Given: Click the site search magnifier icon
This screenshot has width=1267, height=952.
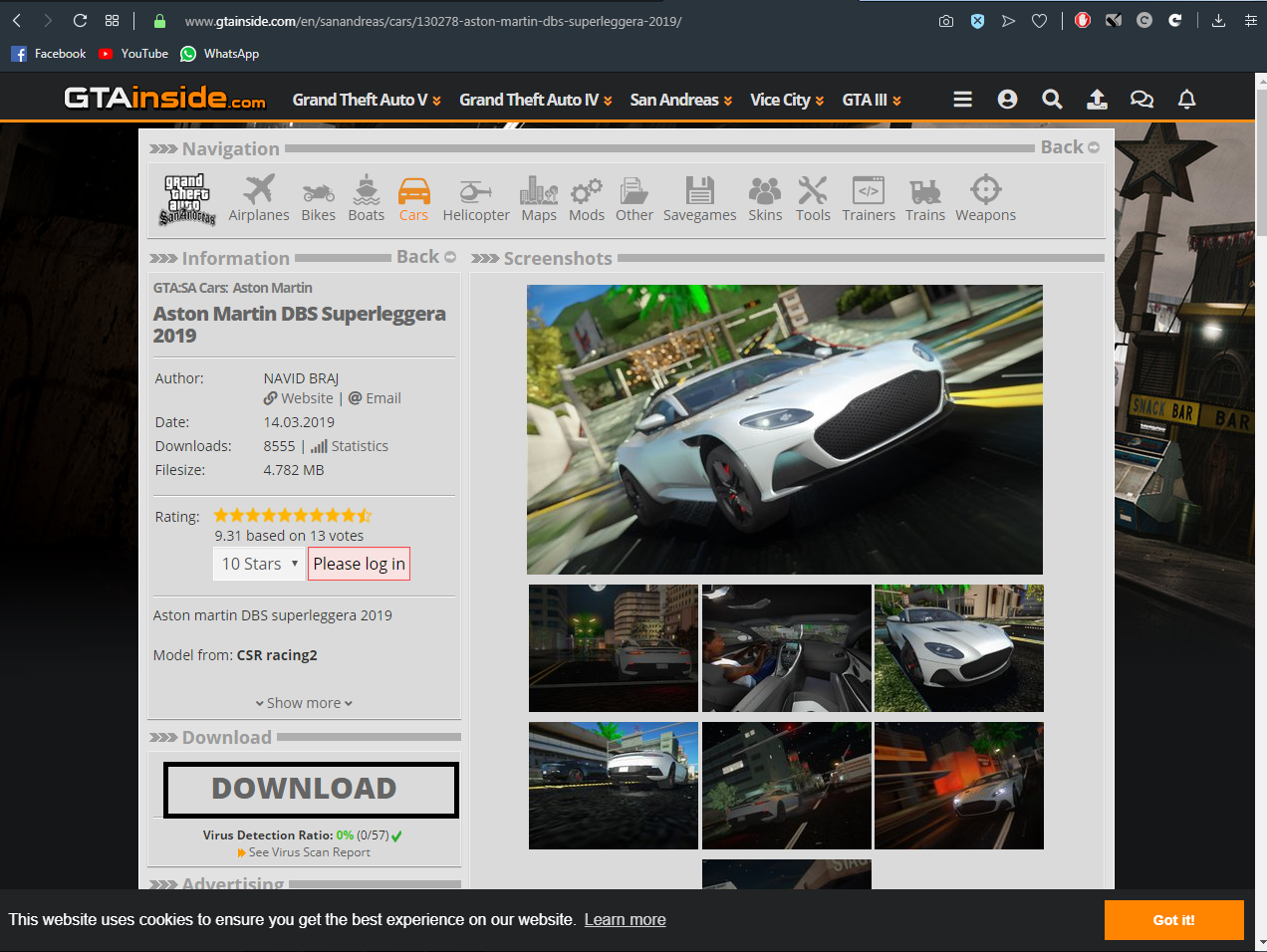Looking at the screenshot, I should point(1052,100).
